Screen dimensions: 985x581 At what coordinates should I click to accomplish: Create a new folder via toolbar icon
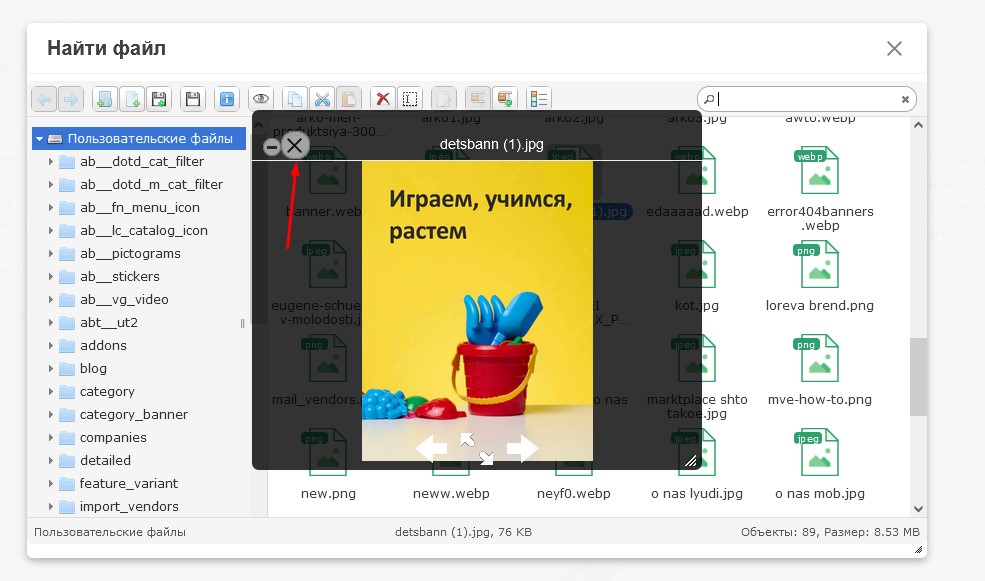105,99
